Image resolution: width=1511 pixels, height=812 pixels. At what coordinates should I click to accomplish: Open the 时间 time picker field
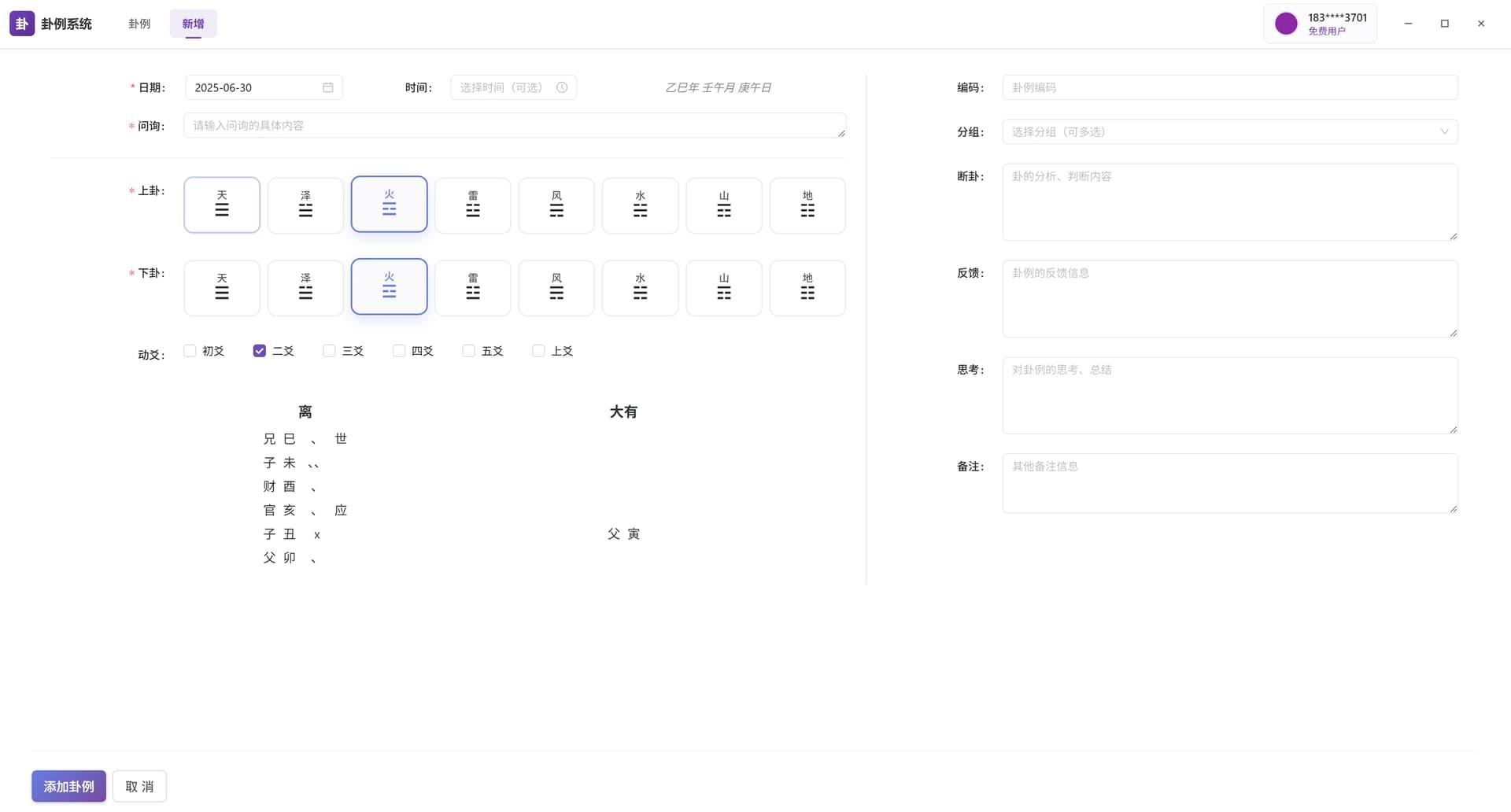click(x=513, y=87)
